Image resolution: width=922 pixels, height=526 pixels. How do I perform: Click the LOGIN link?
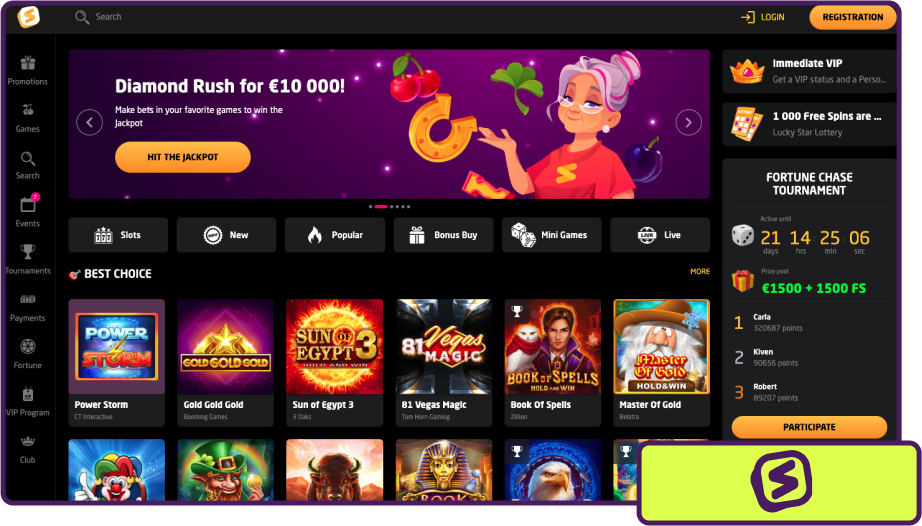763,17
